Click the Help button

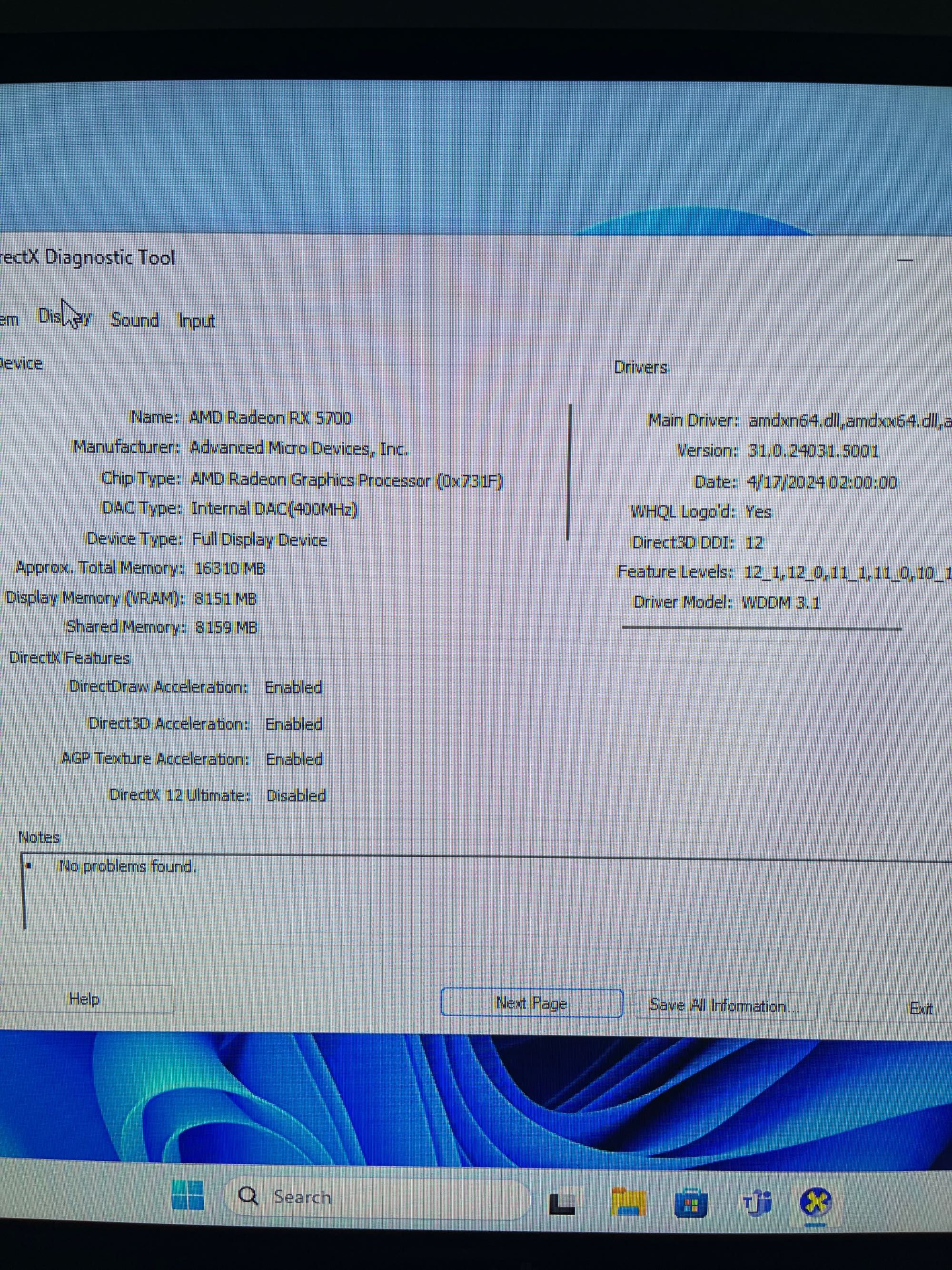(x=84, y=999)
